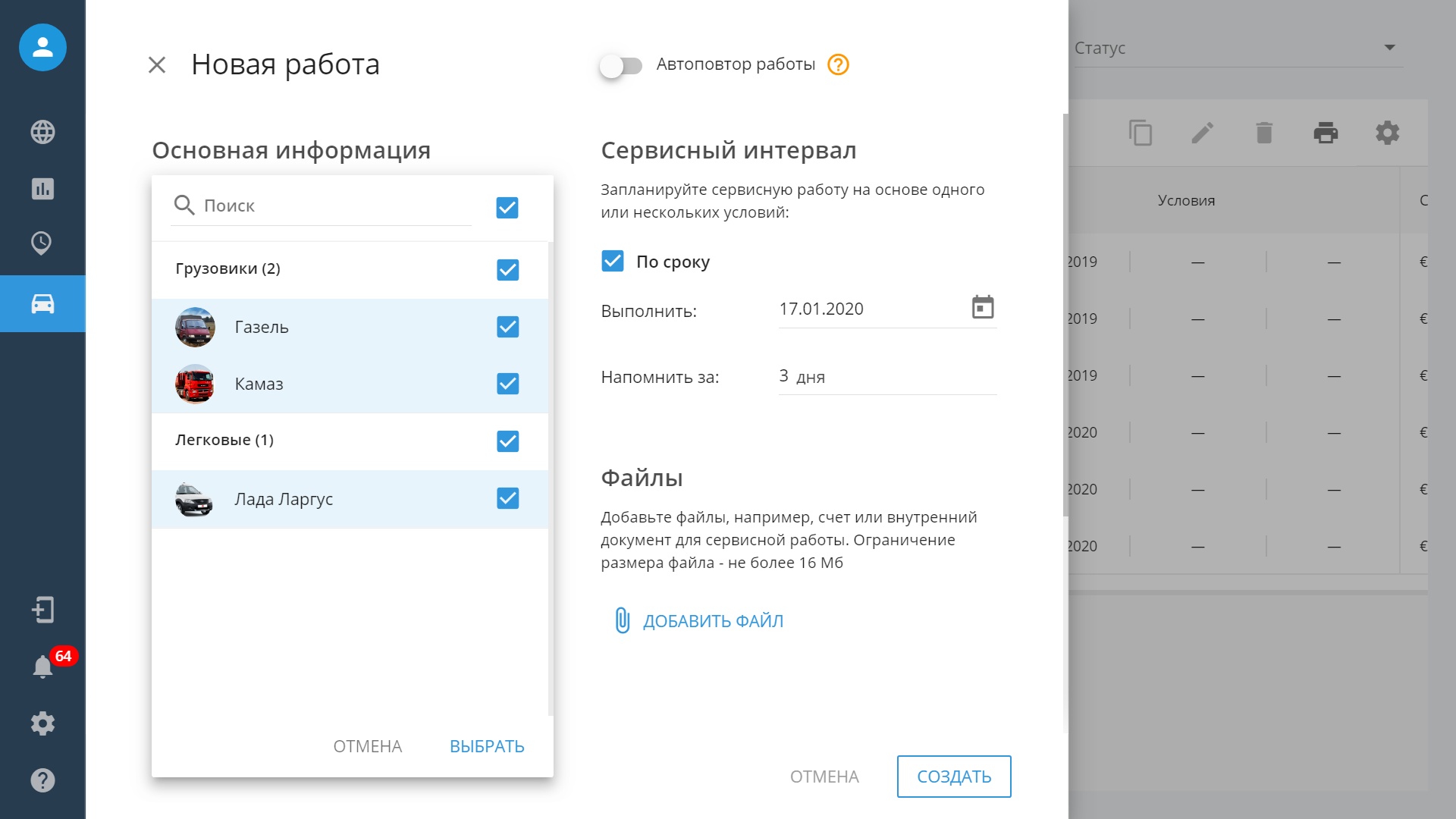
Task: Click the orange help icon near Автоповтор работы
Action: [838, 64]
